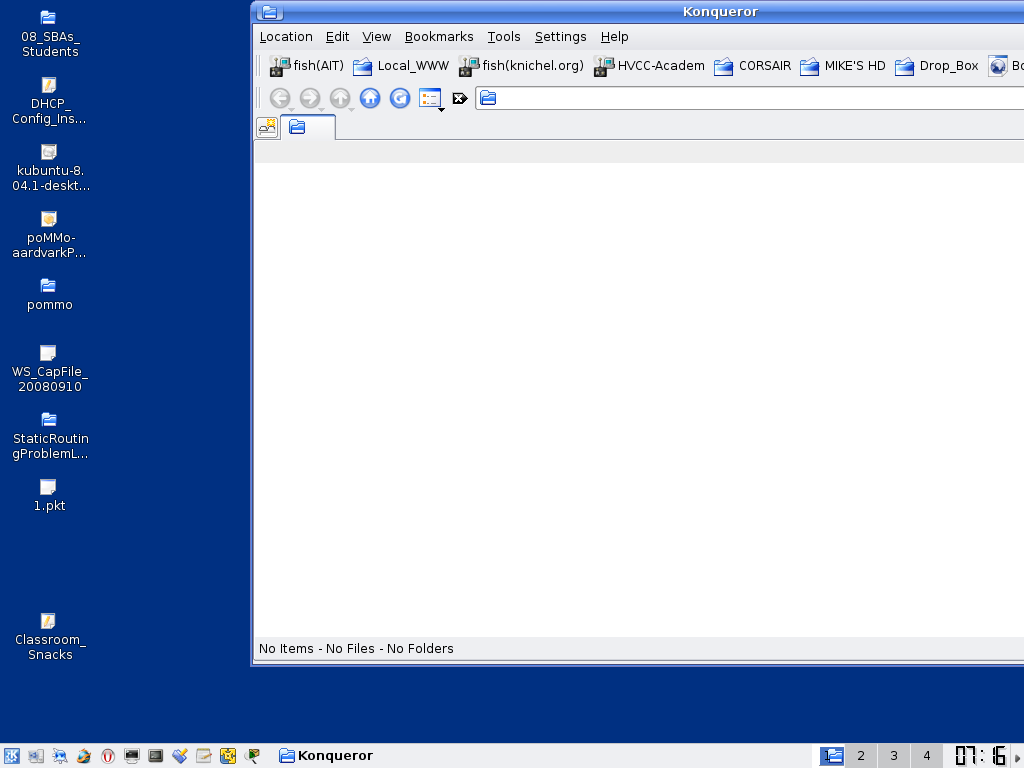Click the Back arrow navigation icon
The image size is (1024, 768).
[280, 98]
